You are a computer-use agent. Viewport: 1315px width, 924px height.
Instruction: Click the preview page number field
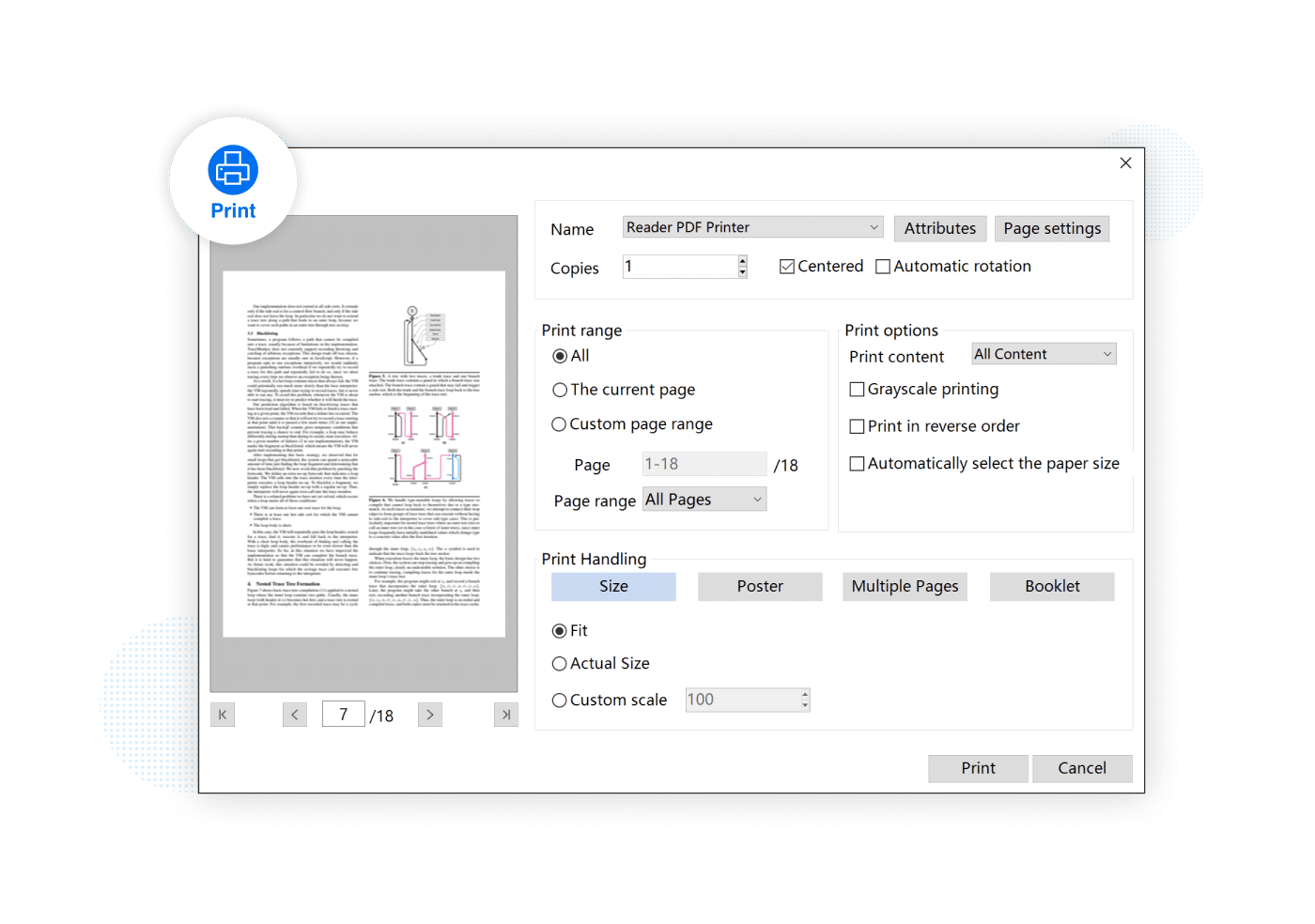click(x=344, y=715)
